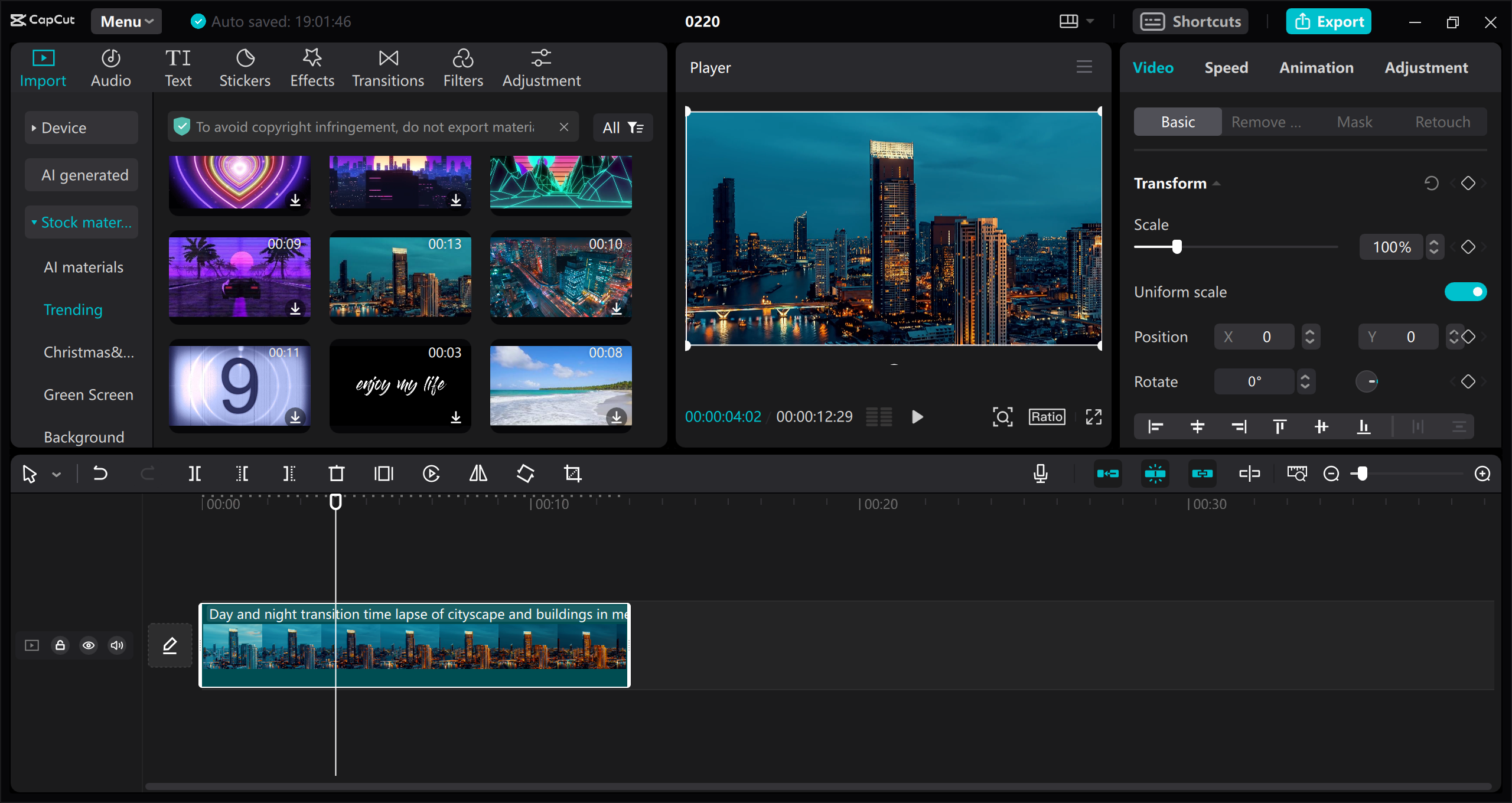Switch to the Mask tab
The width and height of the screenshot is (1512, 803).
click(1355, 122)
